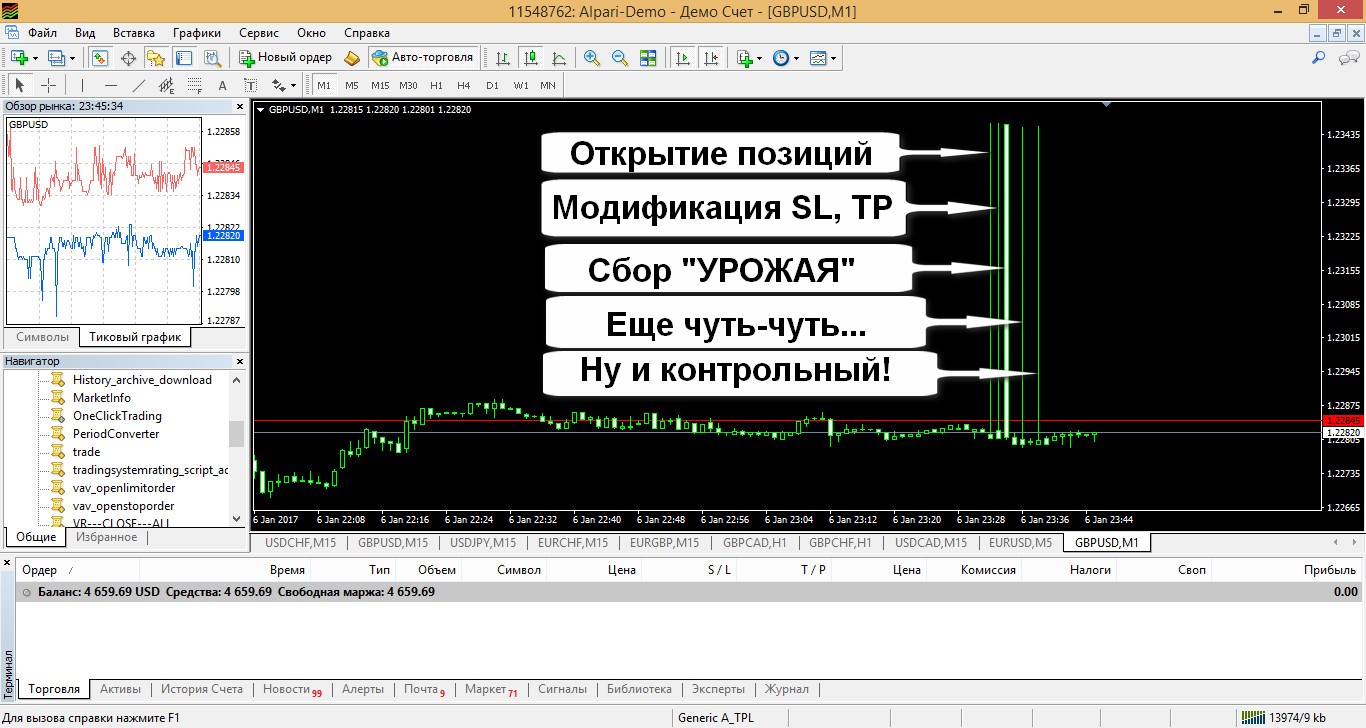Zoom out of the chart
Viewport: 1366px width, 728px height.
point(620,58)
